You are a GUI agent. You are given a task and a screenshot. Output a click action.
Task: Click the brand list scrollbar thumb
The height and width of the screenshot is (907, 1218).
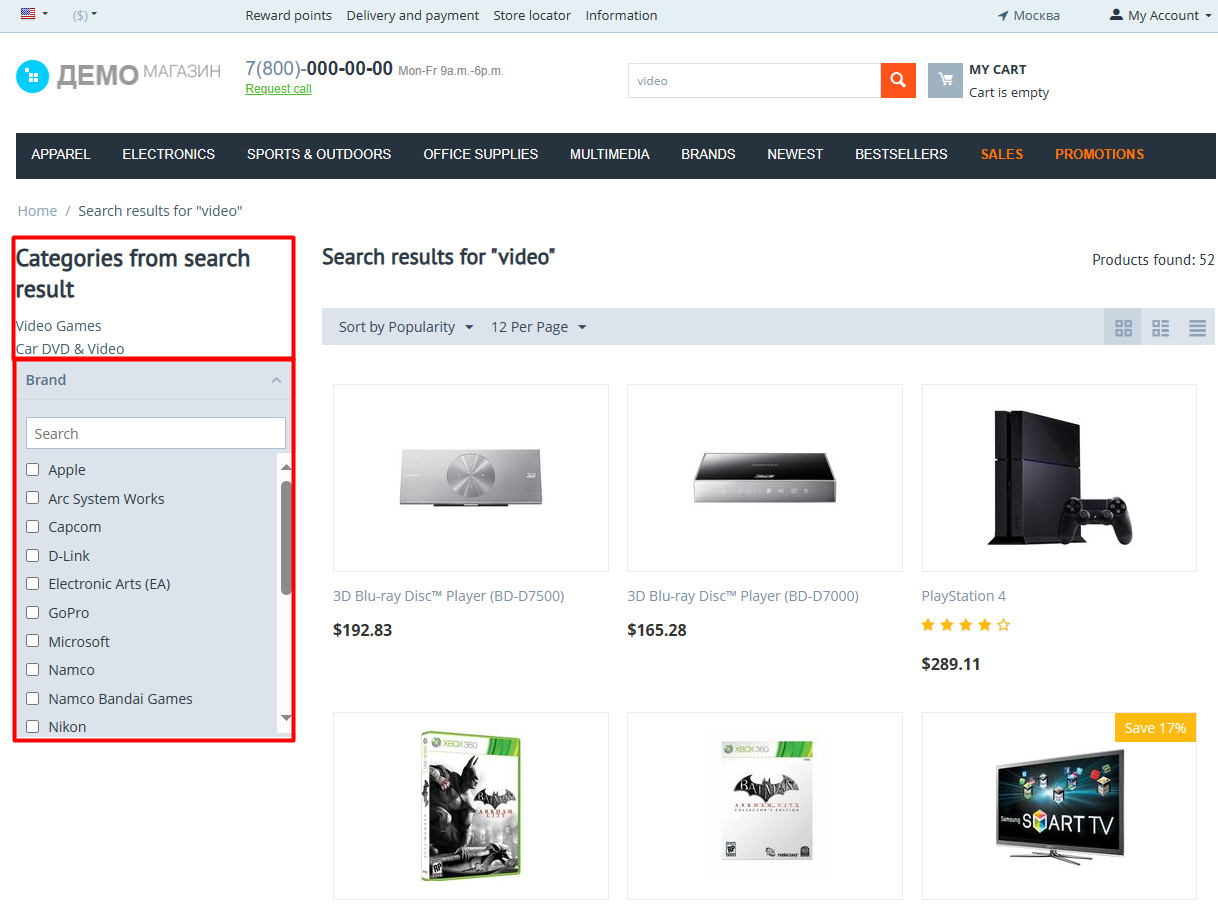(x=286, y=538)
